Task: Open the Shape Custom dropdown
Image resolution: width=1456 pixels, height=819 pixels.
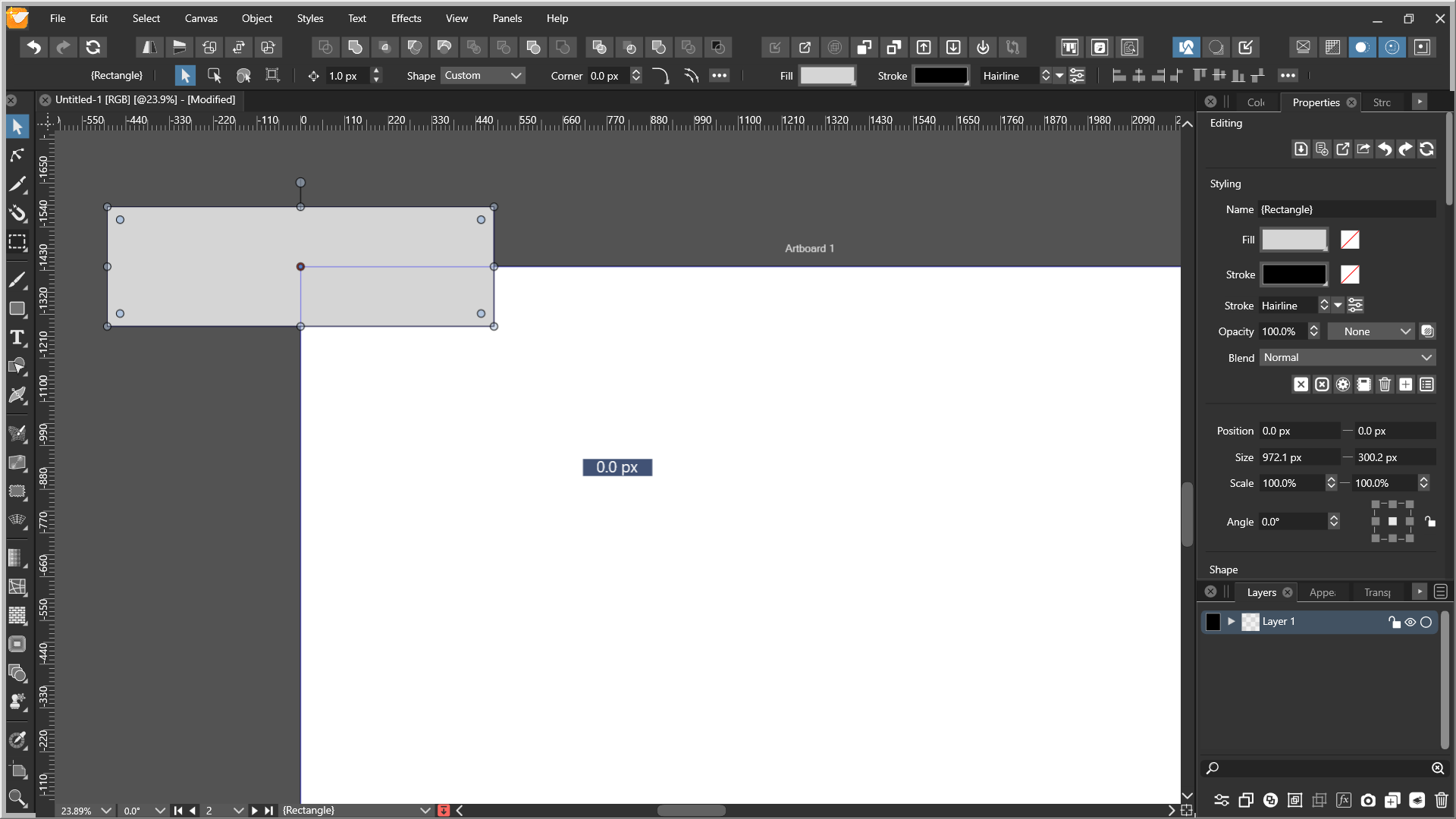Action: (483, 76)
